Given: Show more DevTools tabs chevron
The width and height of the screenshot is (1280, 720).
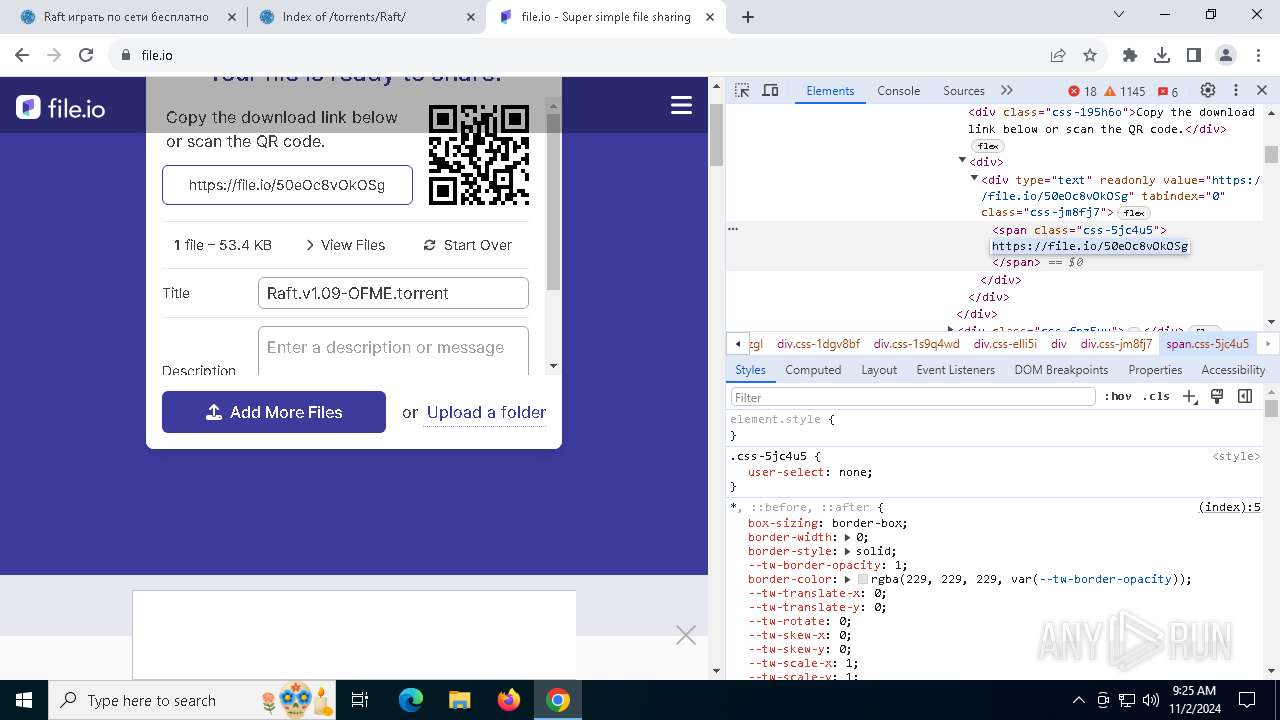Looking at the screenshot, I should (x=1007, y=90).
